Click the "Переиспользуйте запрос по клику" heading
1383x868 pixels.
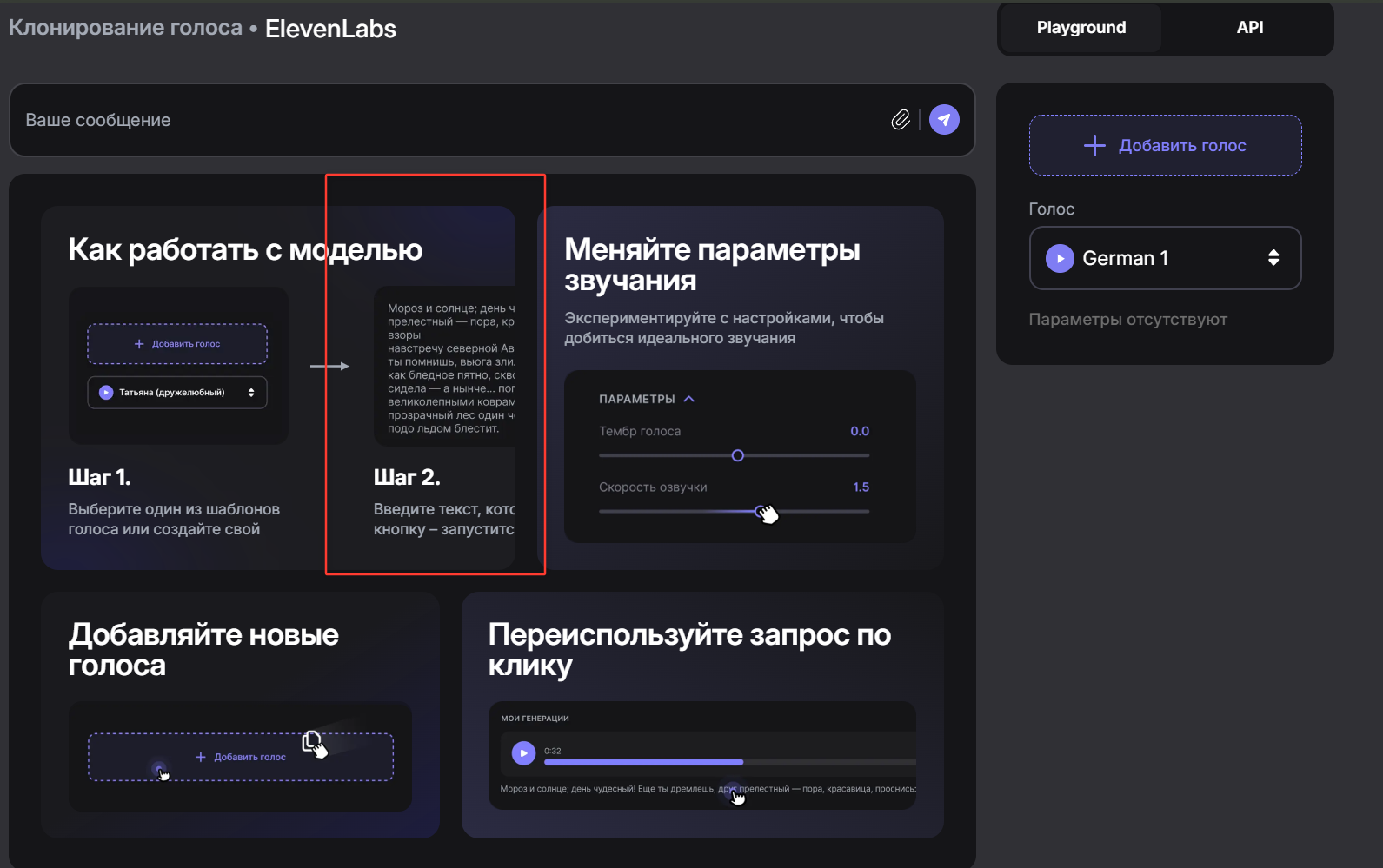(689, 650)
